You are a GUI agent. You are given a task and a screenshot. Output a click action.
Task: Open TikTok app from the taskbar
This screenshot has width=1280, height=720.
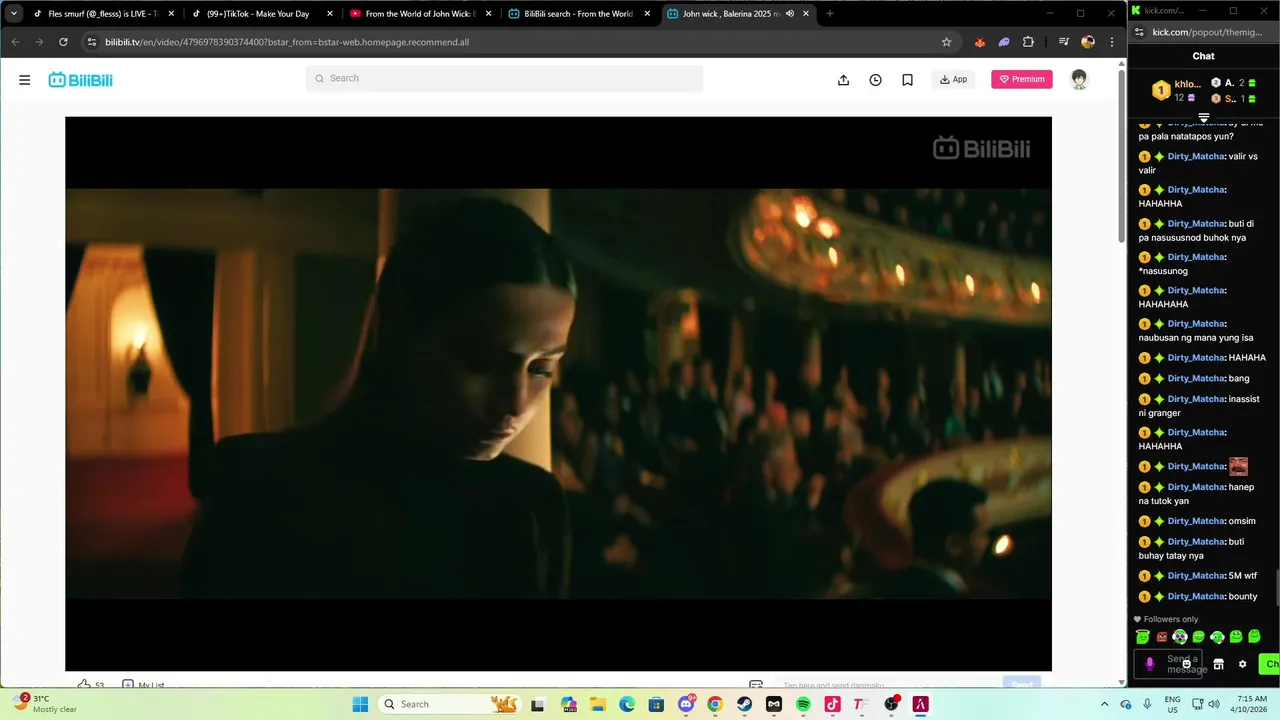click(x=832, y=704)
